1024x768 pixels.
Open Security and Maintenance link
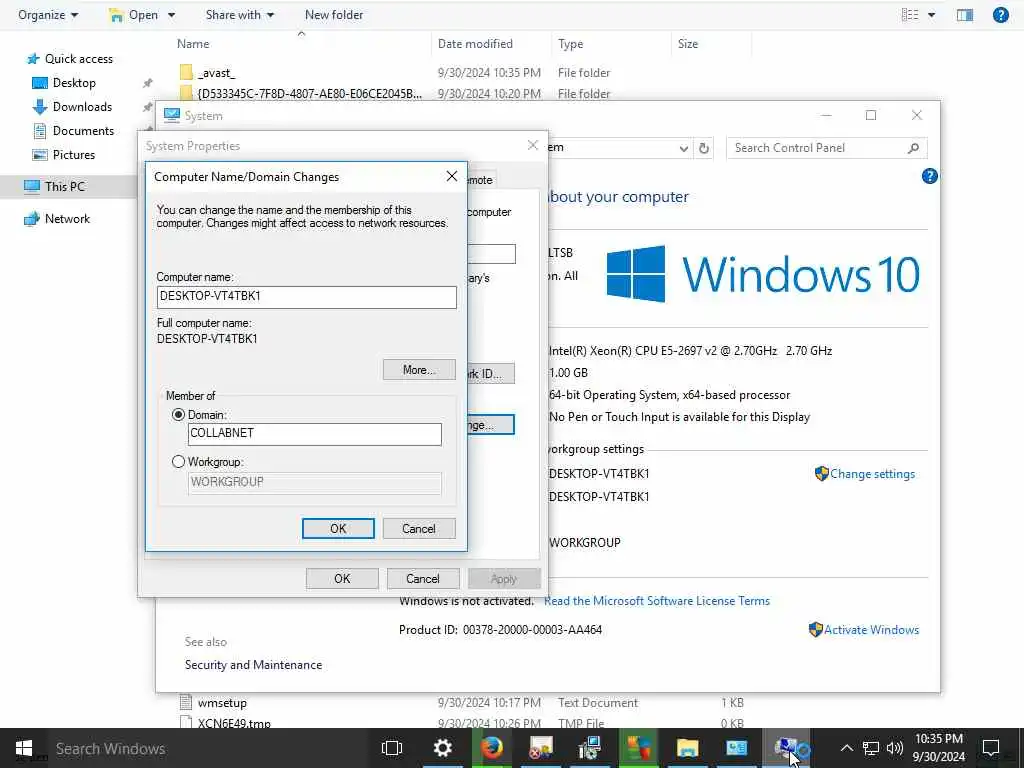(x=253, y=665)
